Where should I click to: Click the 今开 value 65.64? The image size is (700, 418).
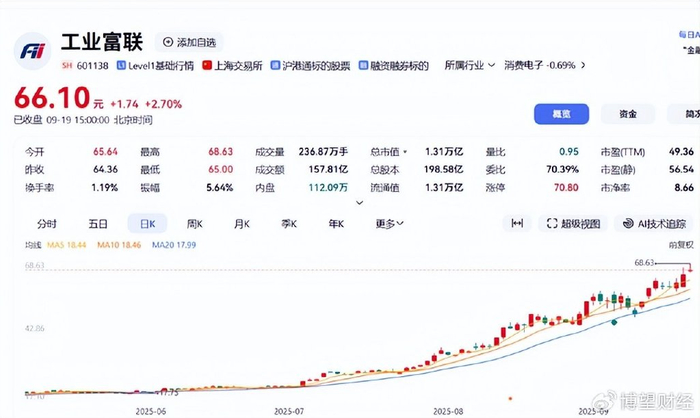105,152
